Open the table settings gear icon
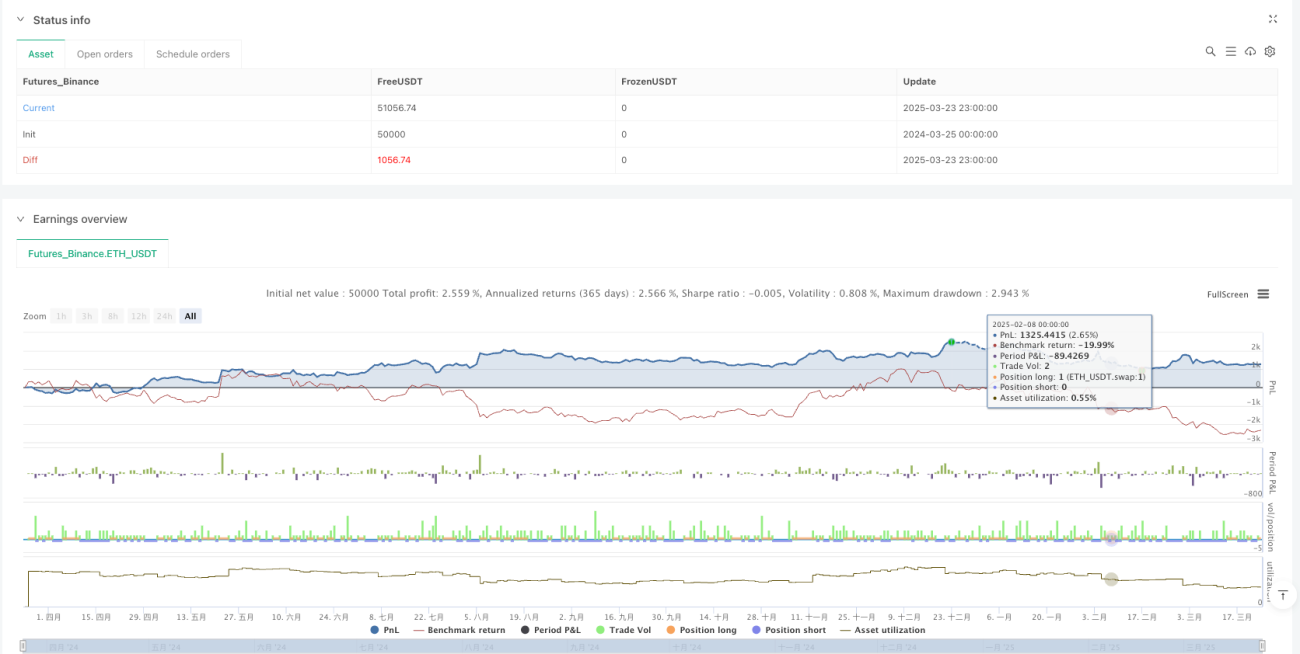This screenshot has height=654, width=1300. 1270,51
